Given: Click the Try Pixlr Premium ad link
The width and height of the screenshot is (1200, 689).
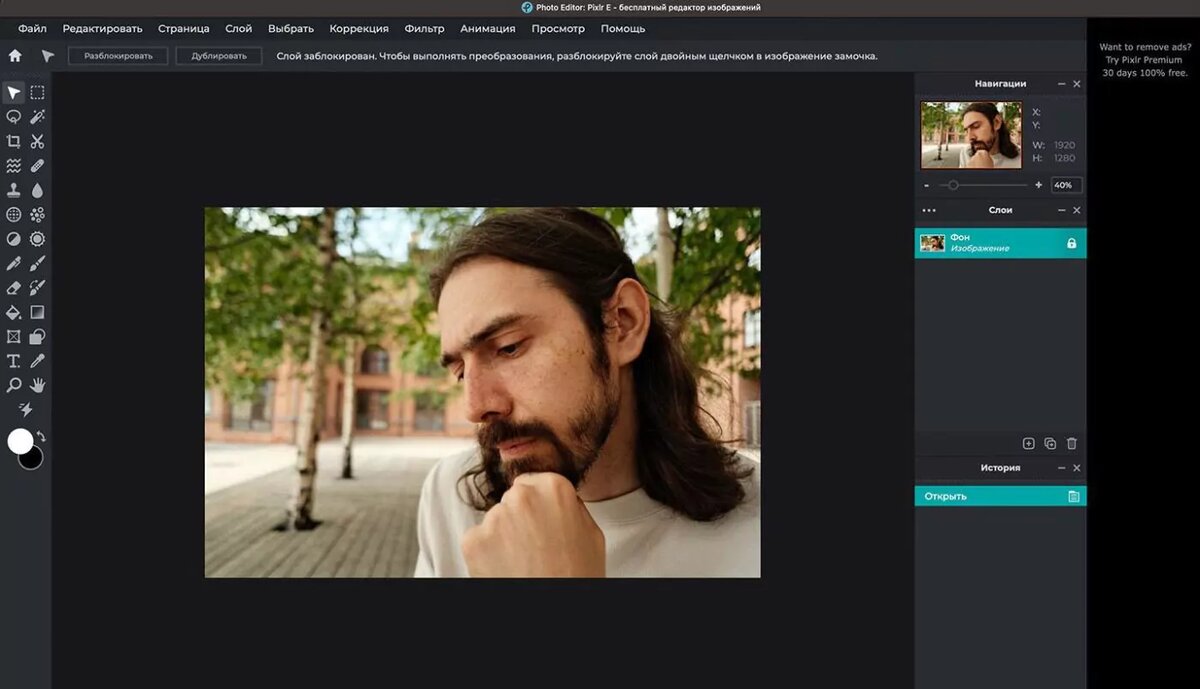Looking at the screenshot, I should 1142,60.
